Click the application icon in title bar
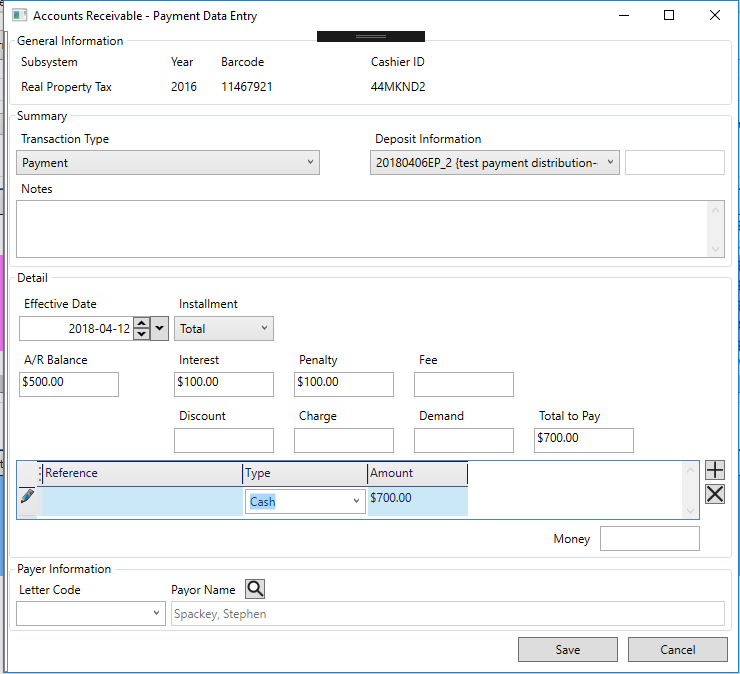Screen dimensions: 740x674 click(18, 16)
